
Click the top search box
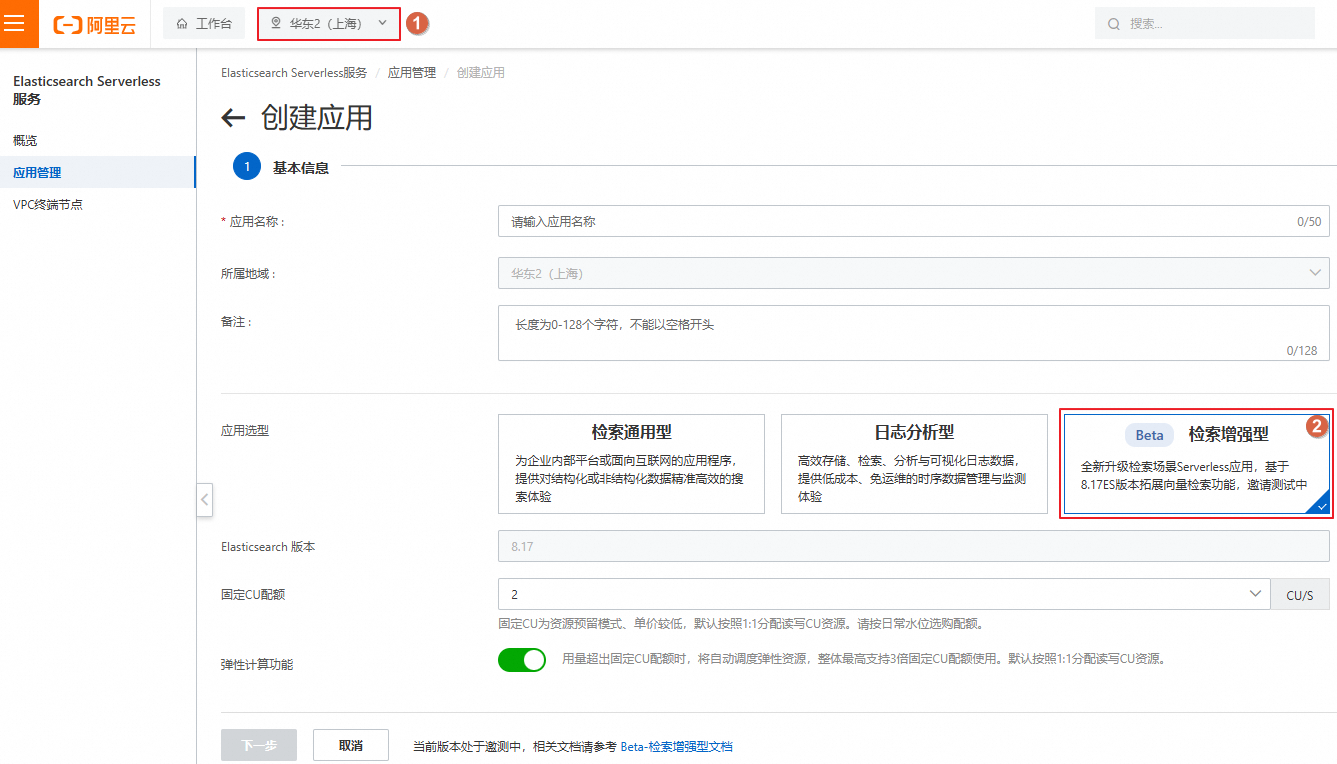point(1205,23)
